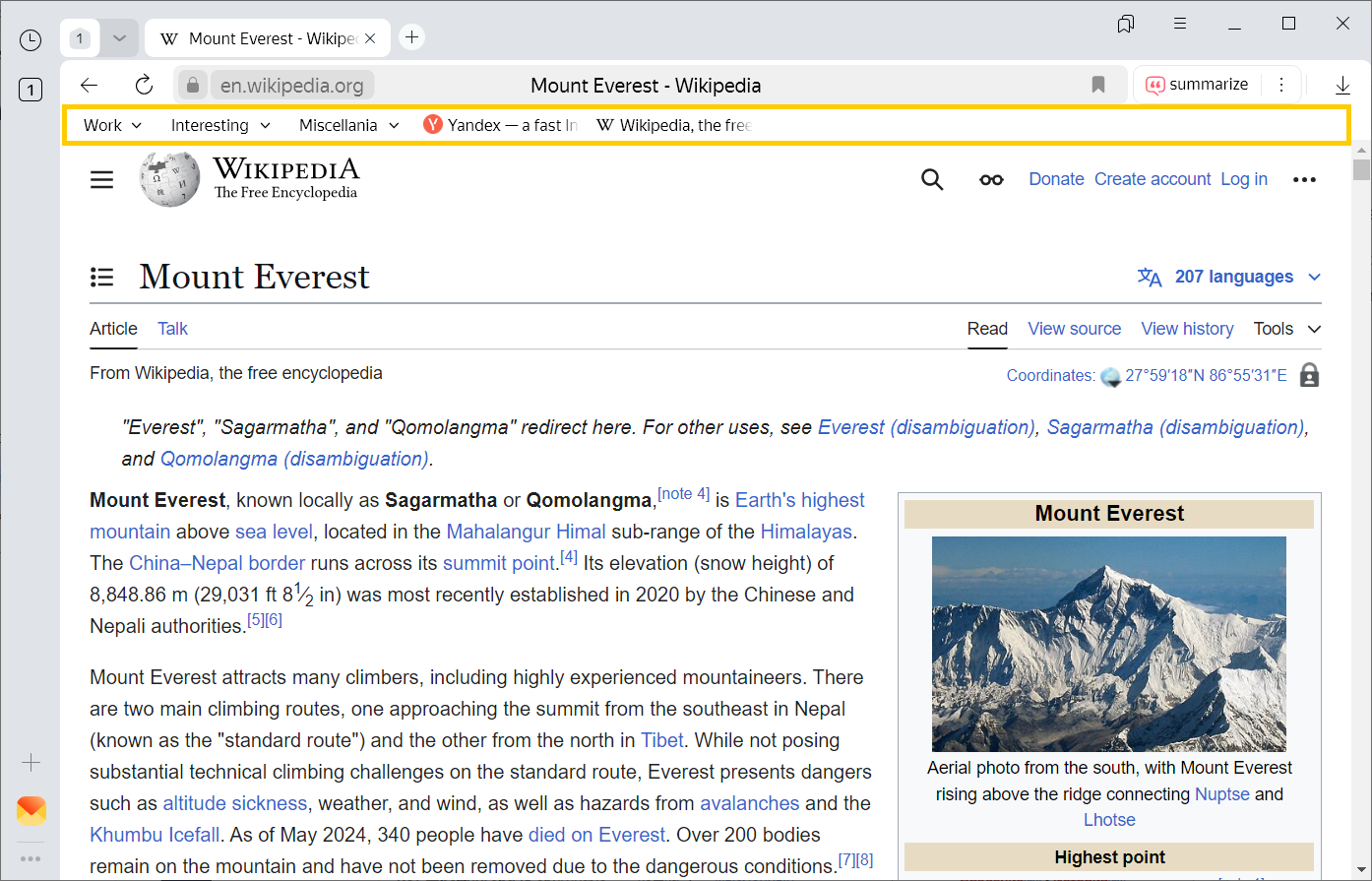1372x881 pixels.
Task: Open the Mount Everest aerial photo
Action: pyautogui.click(x=1108, y=644)
